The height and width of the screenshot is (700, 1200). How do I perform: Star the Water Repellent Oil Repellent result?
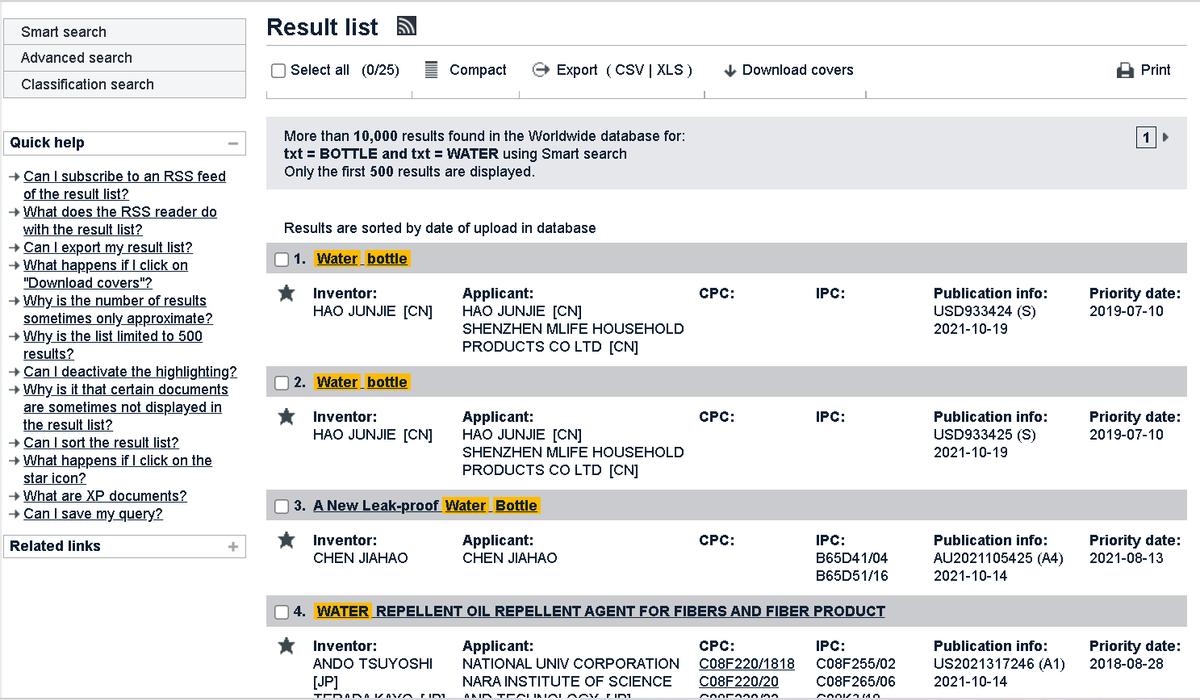click(x=287, y=647)
